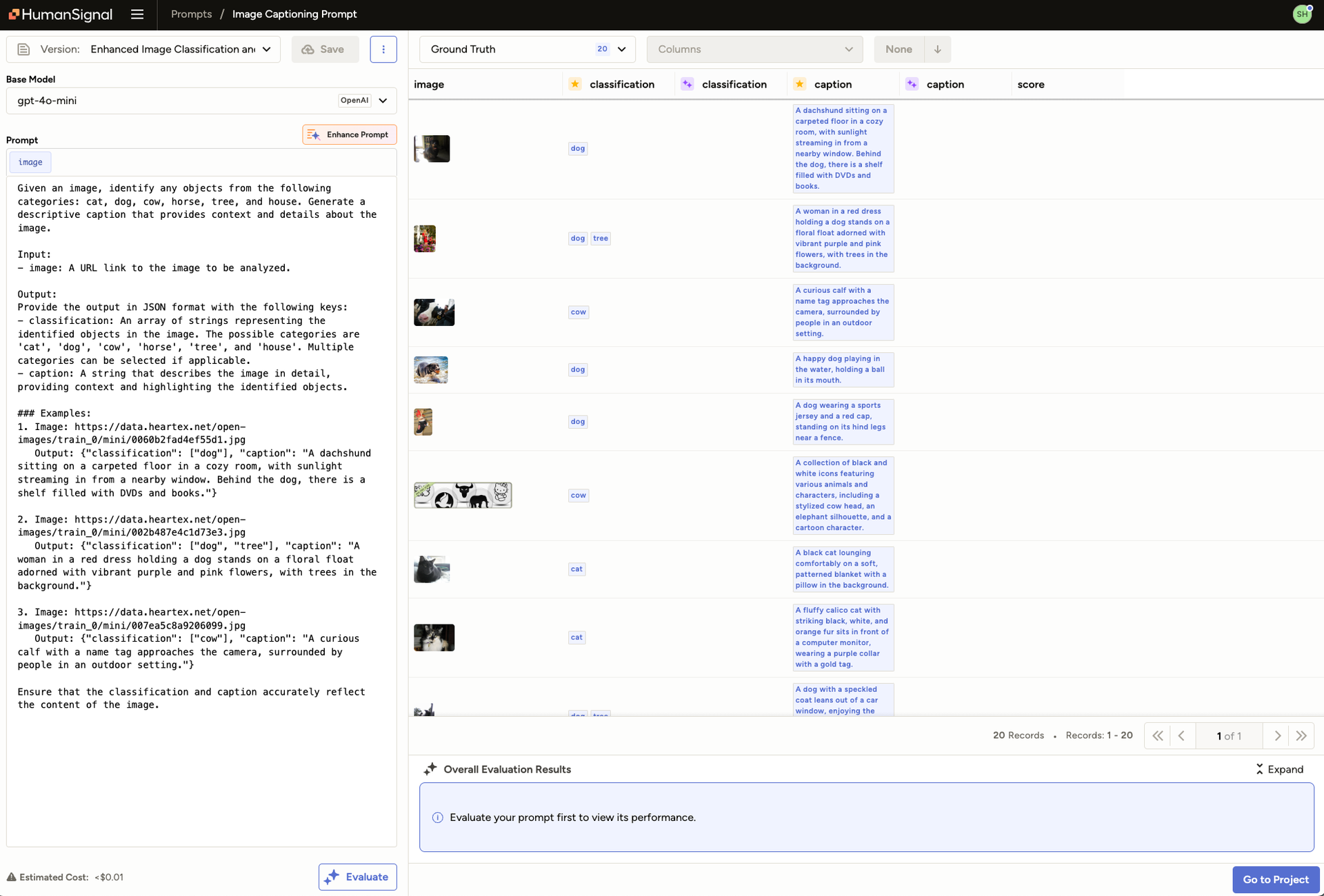The height and width of the screenshot is (896, 1324).
Task: Click the HumanSignal logo
Action: (61, 14)
